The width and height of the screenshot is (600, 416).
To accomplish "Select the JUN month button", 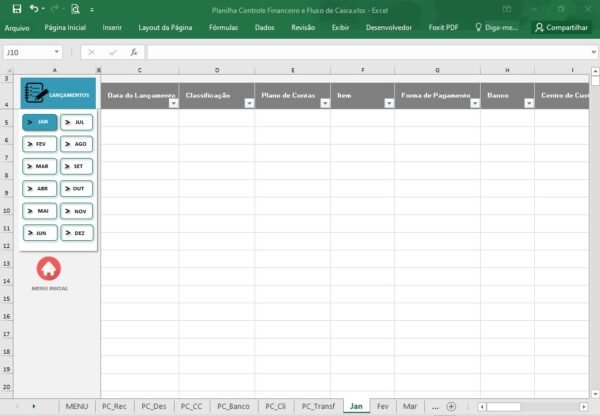I will pyautogui.click(x=40, y=233).
